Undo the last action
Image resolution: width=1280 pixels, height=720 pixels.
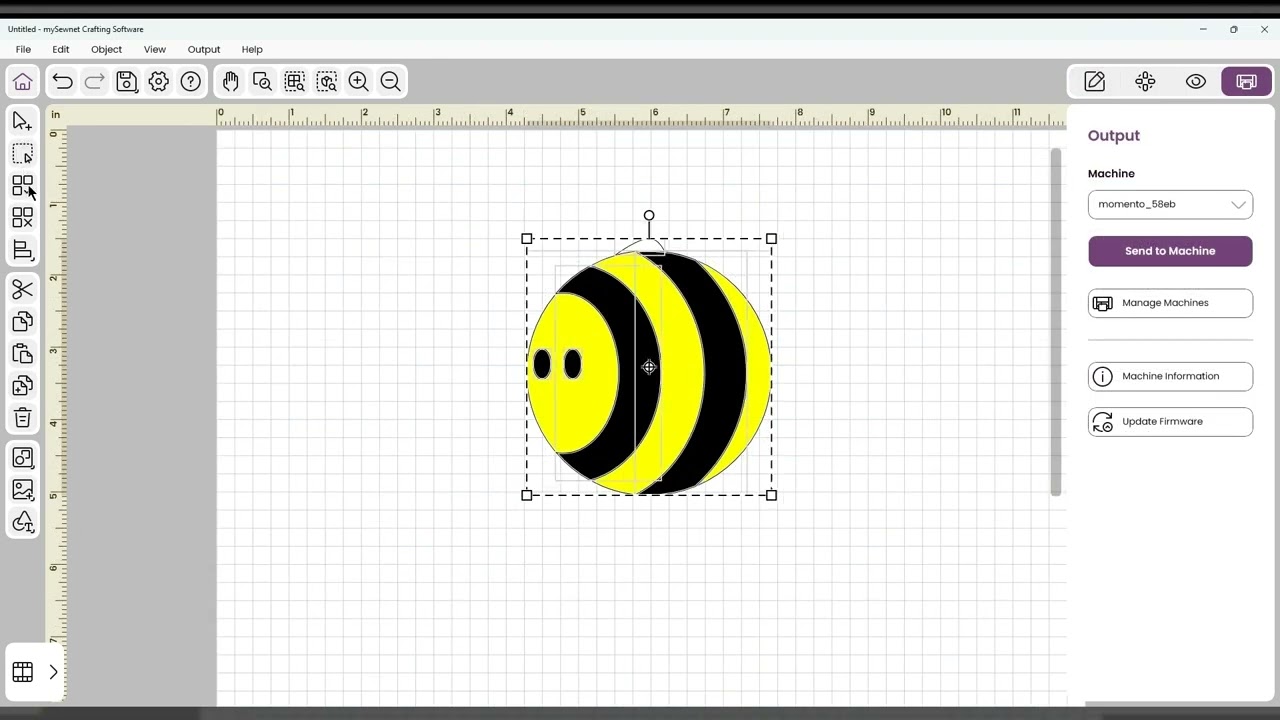[x=63, y=82]
